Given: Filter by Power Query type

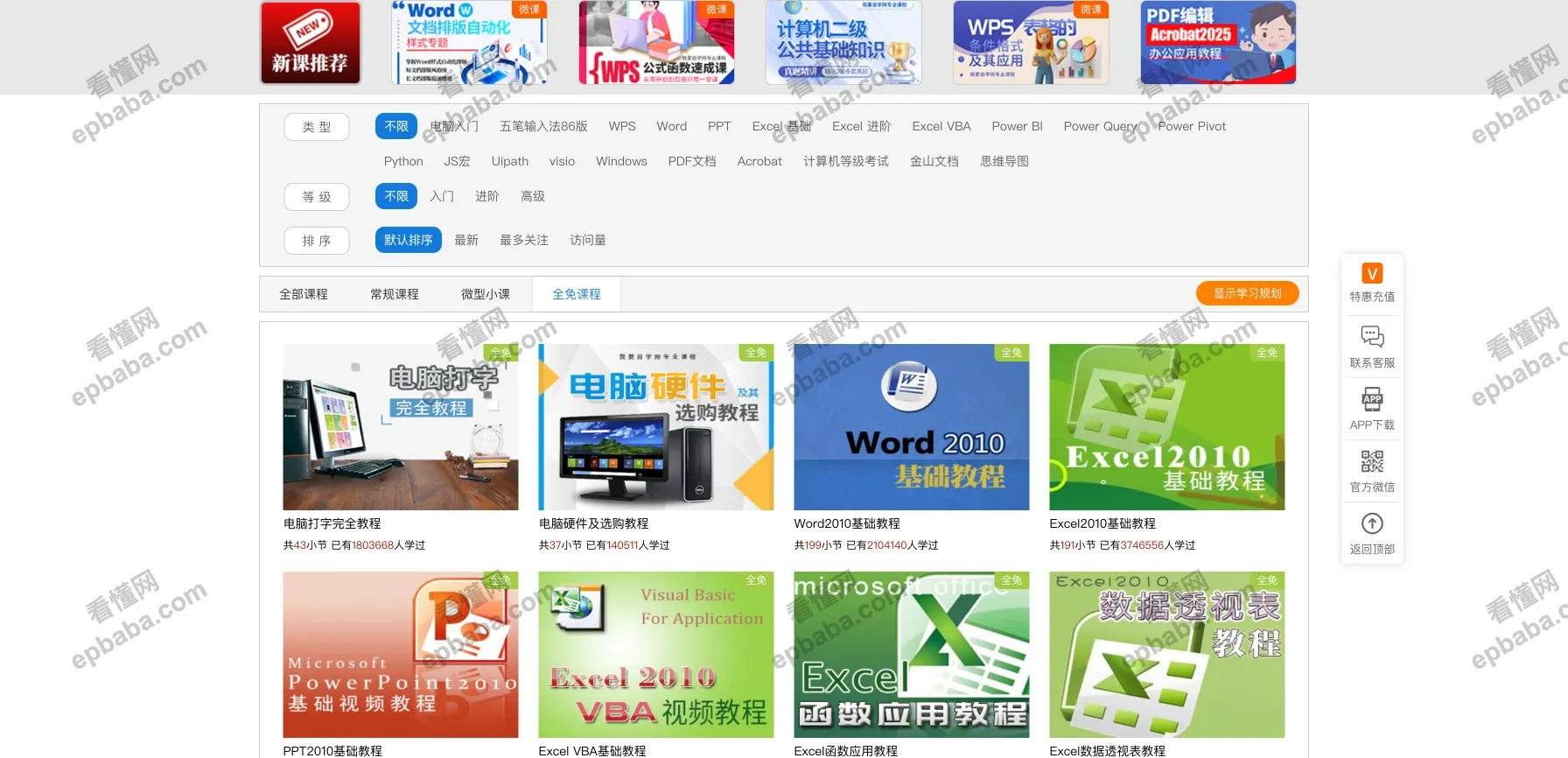Looking at the screenshot, I should pos(1100,126).
